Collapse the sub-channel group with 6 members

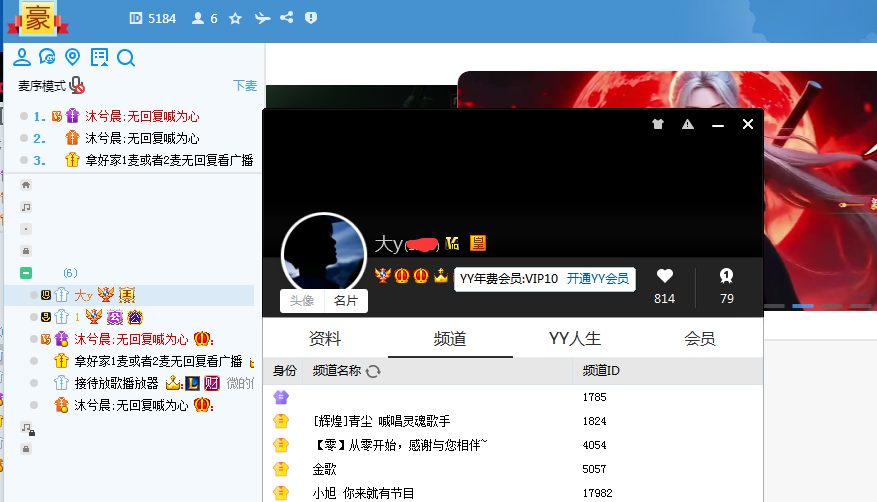[x=26, y=273]
